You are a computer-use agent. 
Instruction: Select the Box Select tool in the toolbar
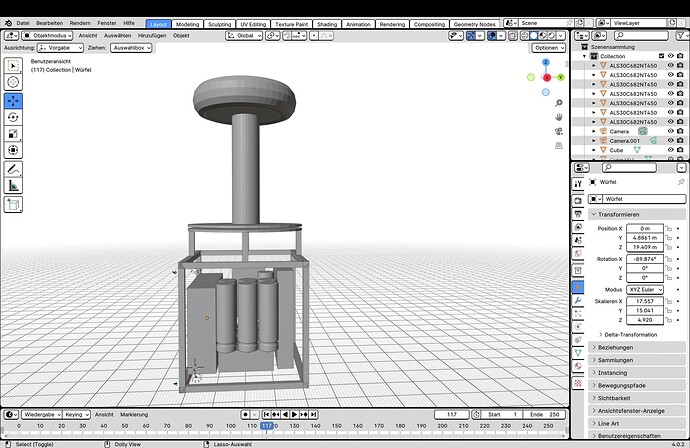(13, 66)
